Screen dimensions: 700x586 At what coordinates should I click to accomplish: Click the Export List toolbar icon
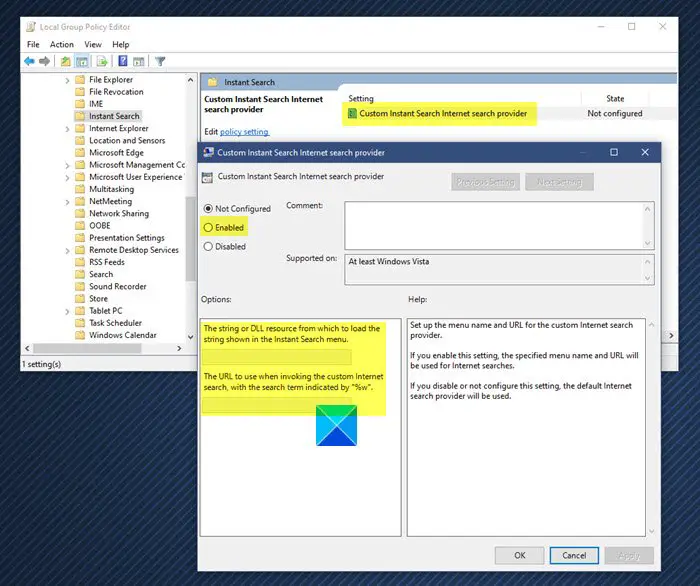click(102, 61)
